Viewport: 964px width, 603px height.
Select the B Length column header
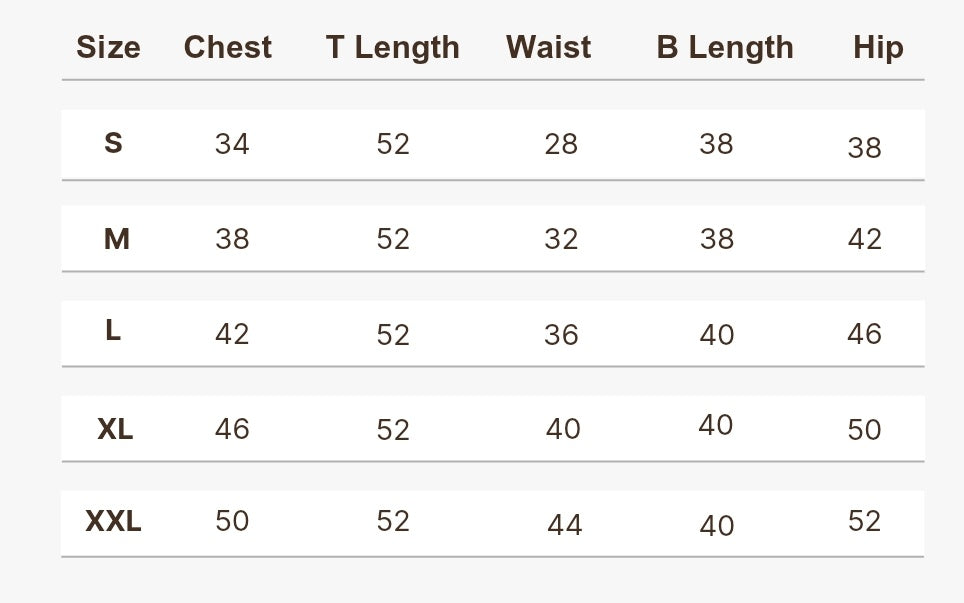click(x=725, y=48)
